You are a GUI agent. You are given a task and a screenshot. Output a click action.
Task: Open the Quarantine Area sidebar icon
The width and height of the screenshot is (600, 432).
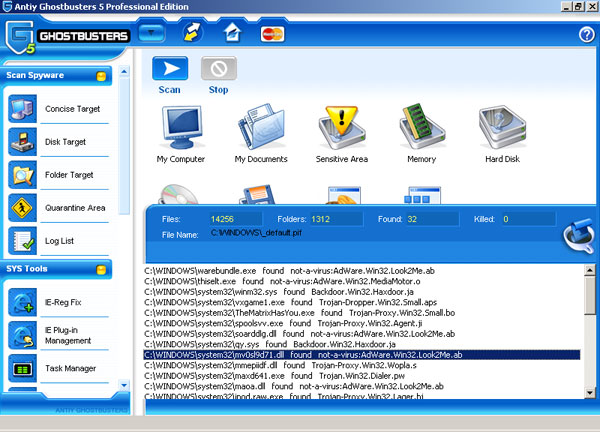click(x=23, y=208)
